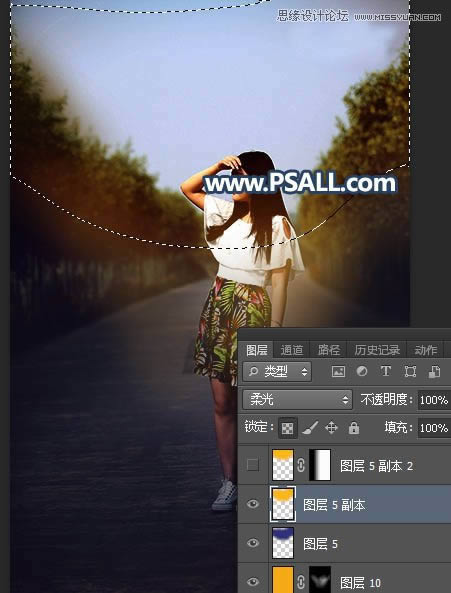Hide the 图层 10 layer
The height and width of the screenshot is (593, 451).
pos(253,581)
